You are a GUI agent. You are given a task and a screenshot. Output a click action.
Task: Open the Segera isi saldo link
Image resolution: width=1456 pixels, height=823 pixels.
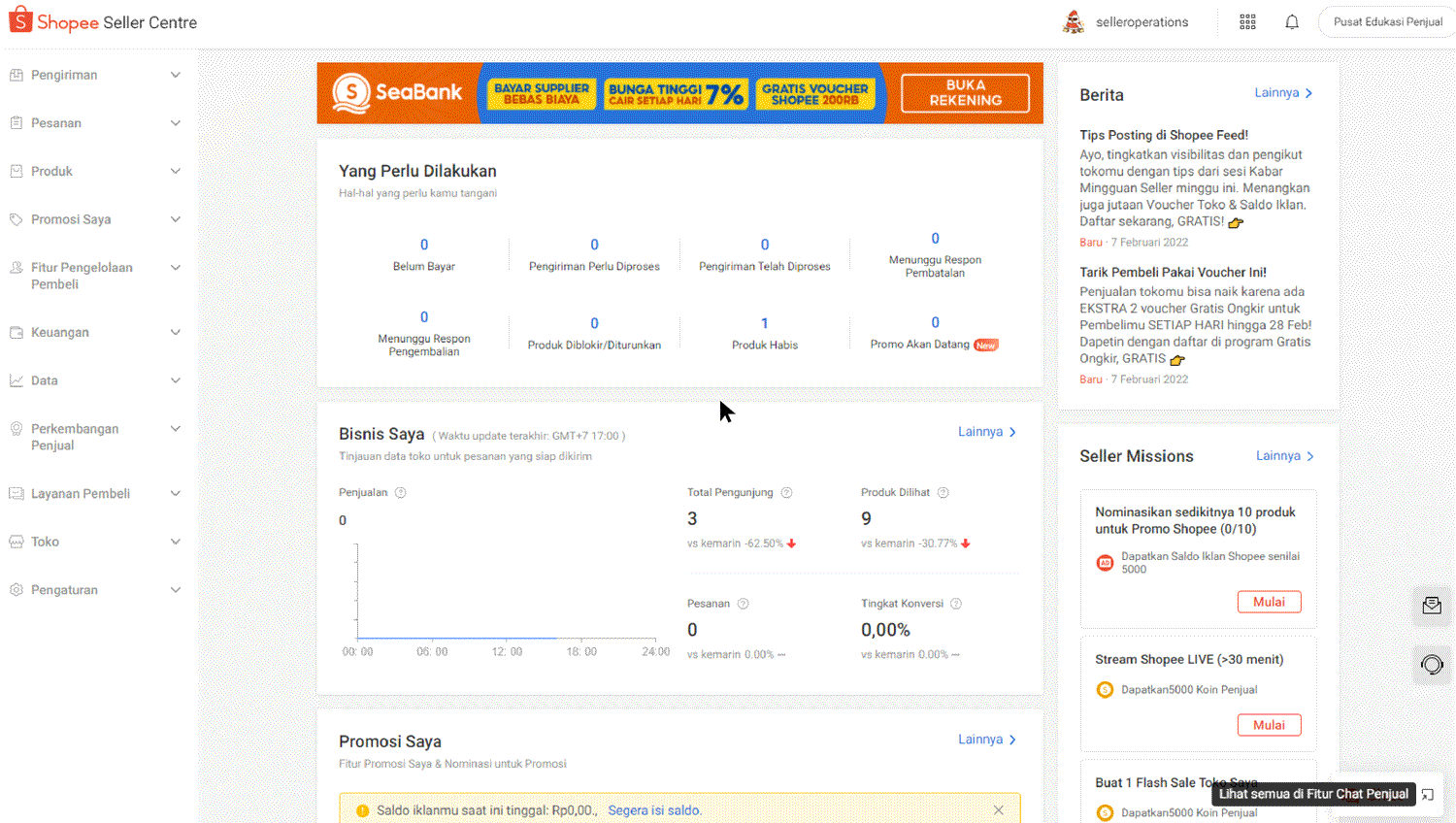pos(657,809)
